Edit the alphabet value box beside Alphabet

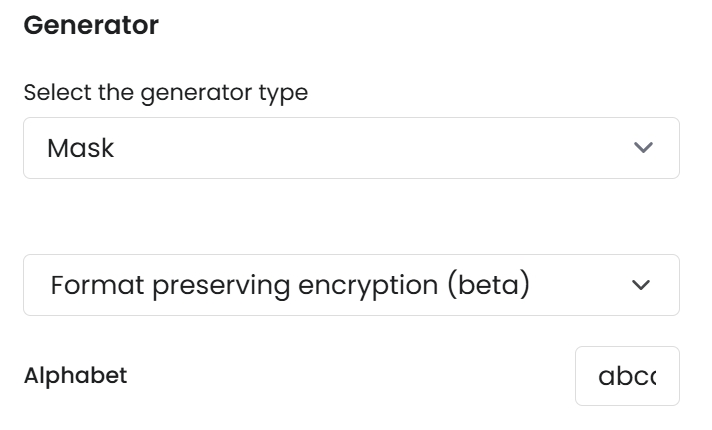click(627, 376)
